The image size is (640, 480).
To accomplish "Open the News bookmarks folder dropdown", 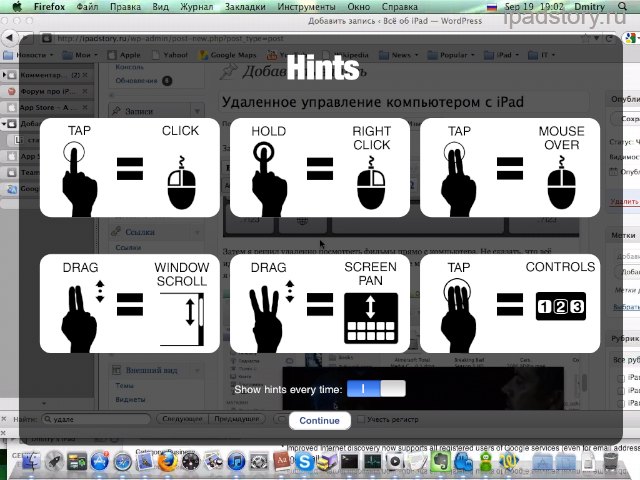I will coord(398,55).
